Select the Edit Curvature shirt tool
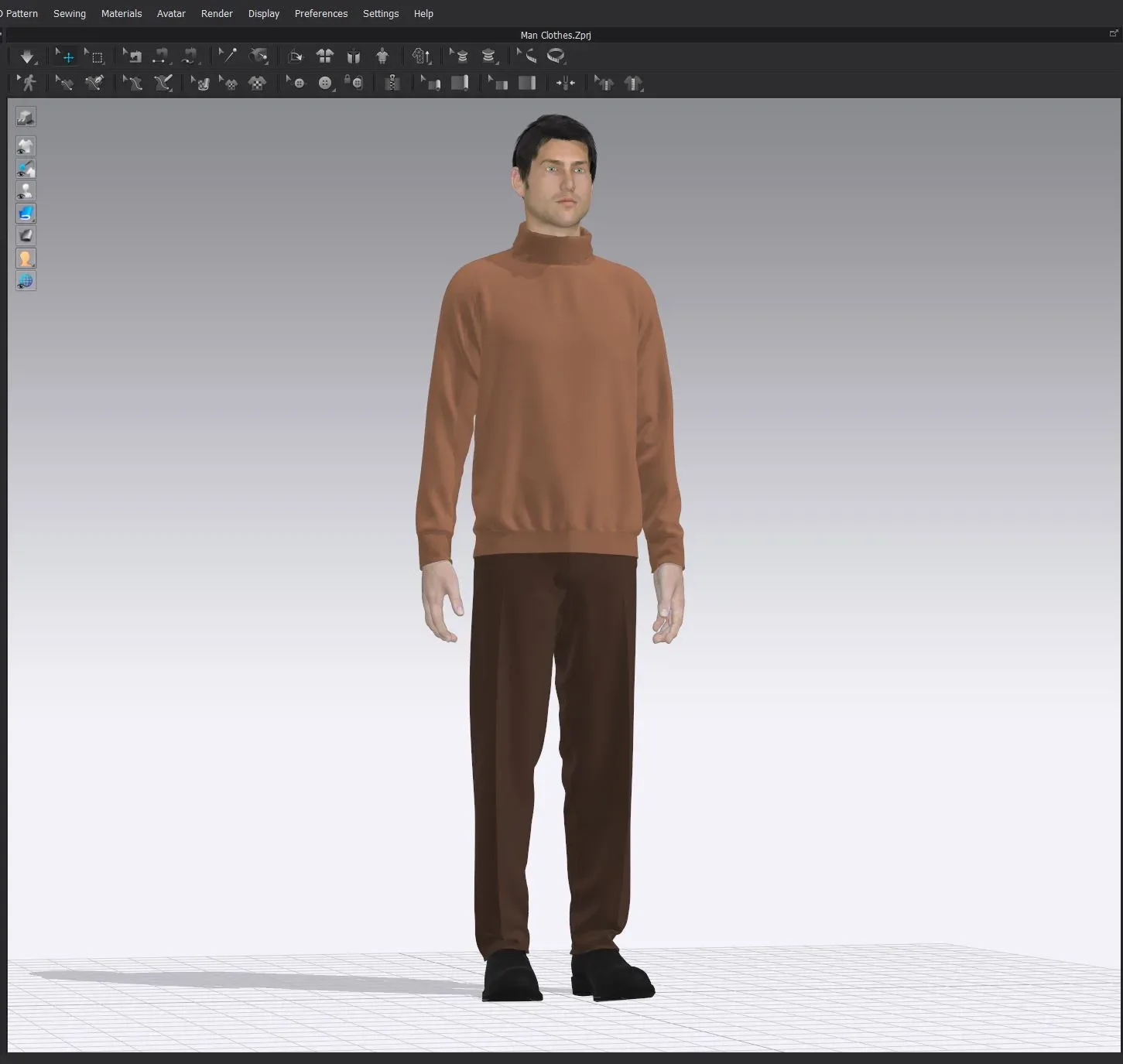 pyautogui.click(x=64, y=83)
